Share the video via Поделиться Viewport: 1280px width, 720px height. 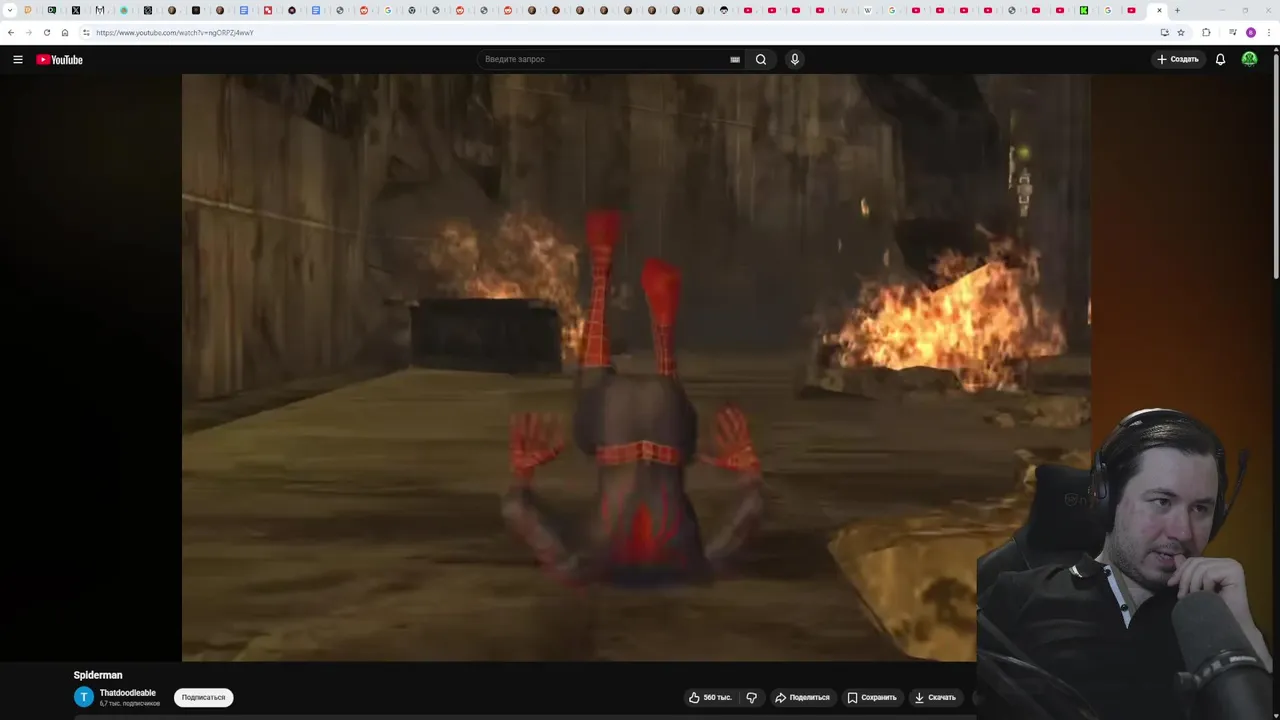[802, 697]
